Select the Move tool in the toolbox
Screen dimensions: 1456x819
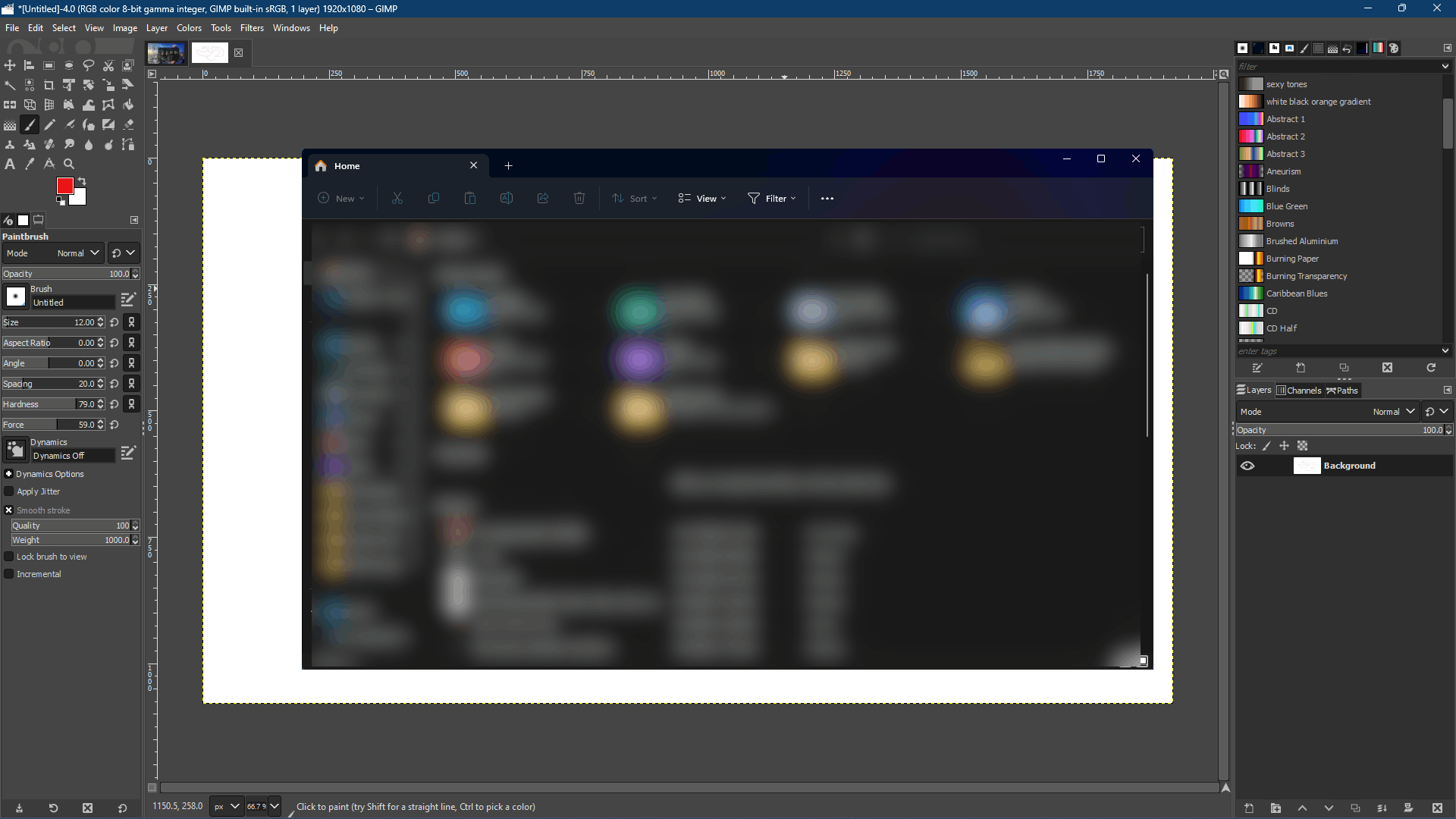click(10, 65)
